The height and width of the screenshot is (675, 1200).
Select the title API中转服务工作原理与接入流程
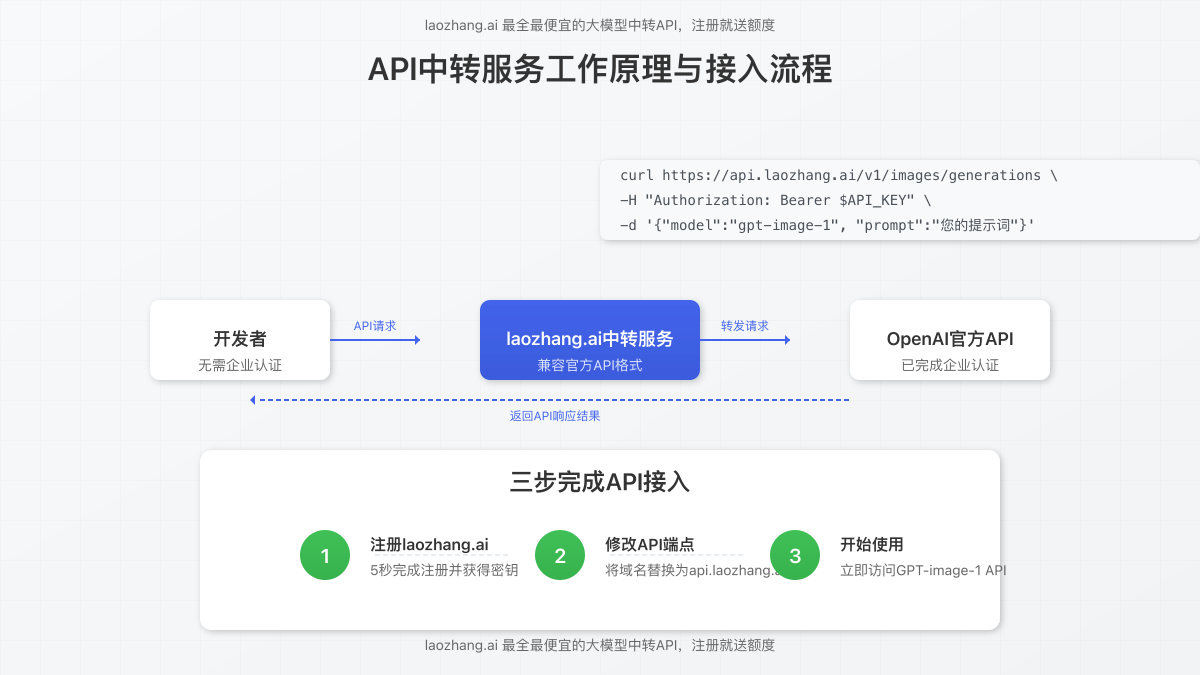coord(600,70)
